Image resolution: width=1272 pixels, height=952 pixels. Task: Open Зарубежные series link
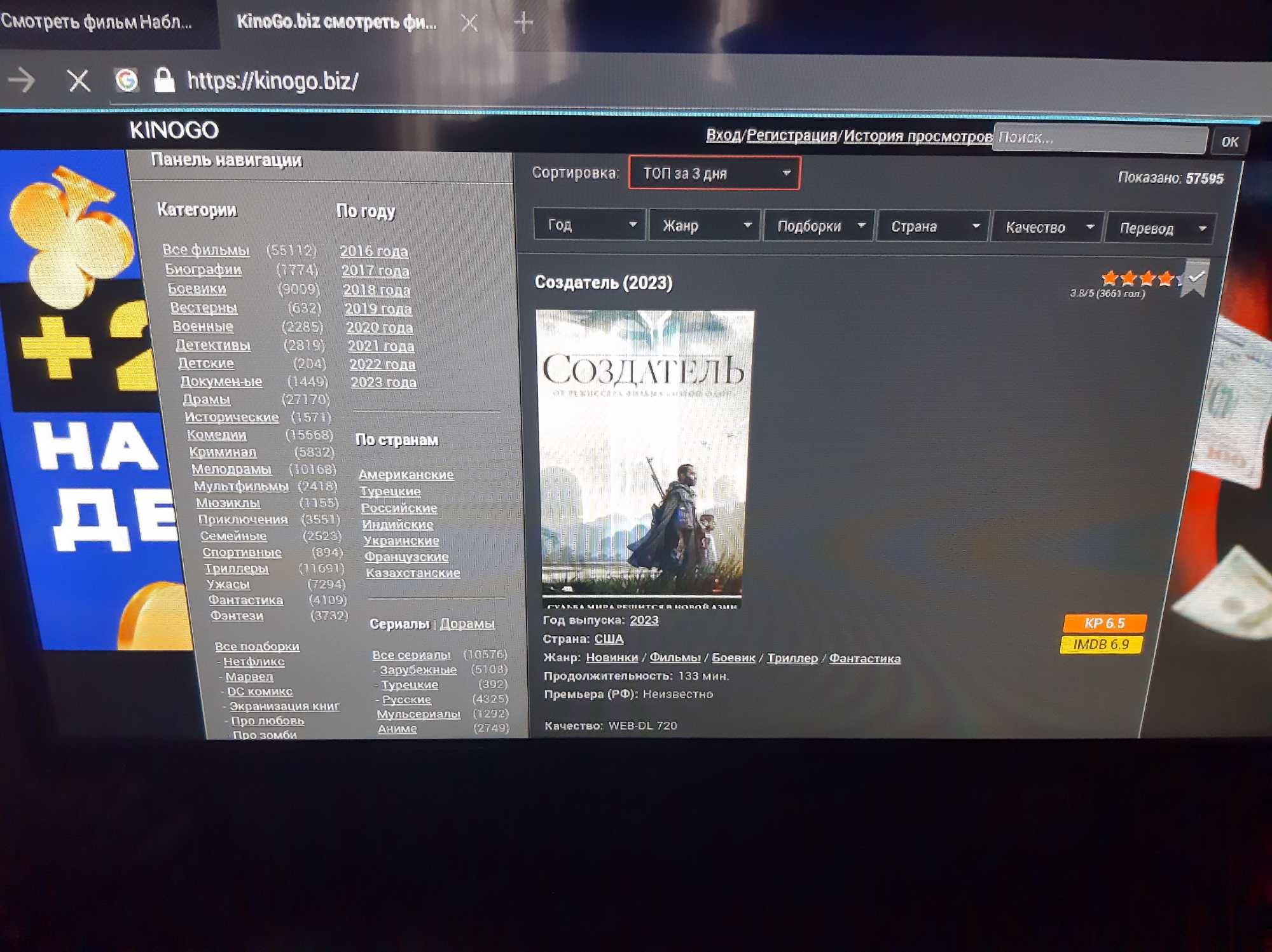tap(418, 670)
